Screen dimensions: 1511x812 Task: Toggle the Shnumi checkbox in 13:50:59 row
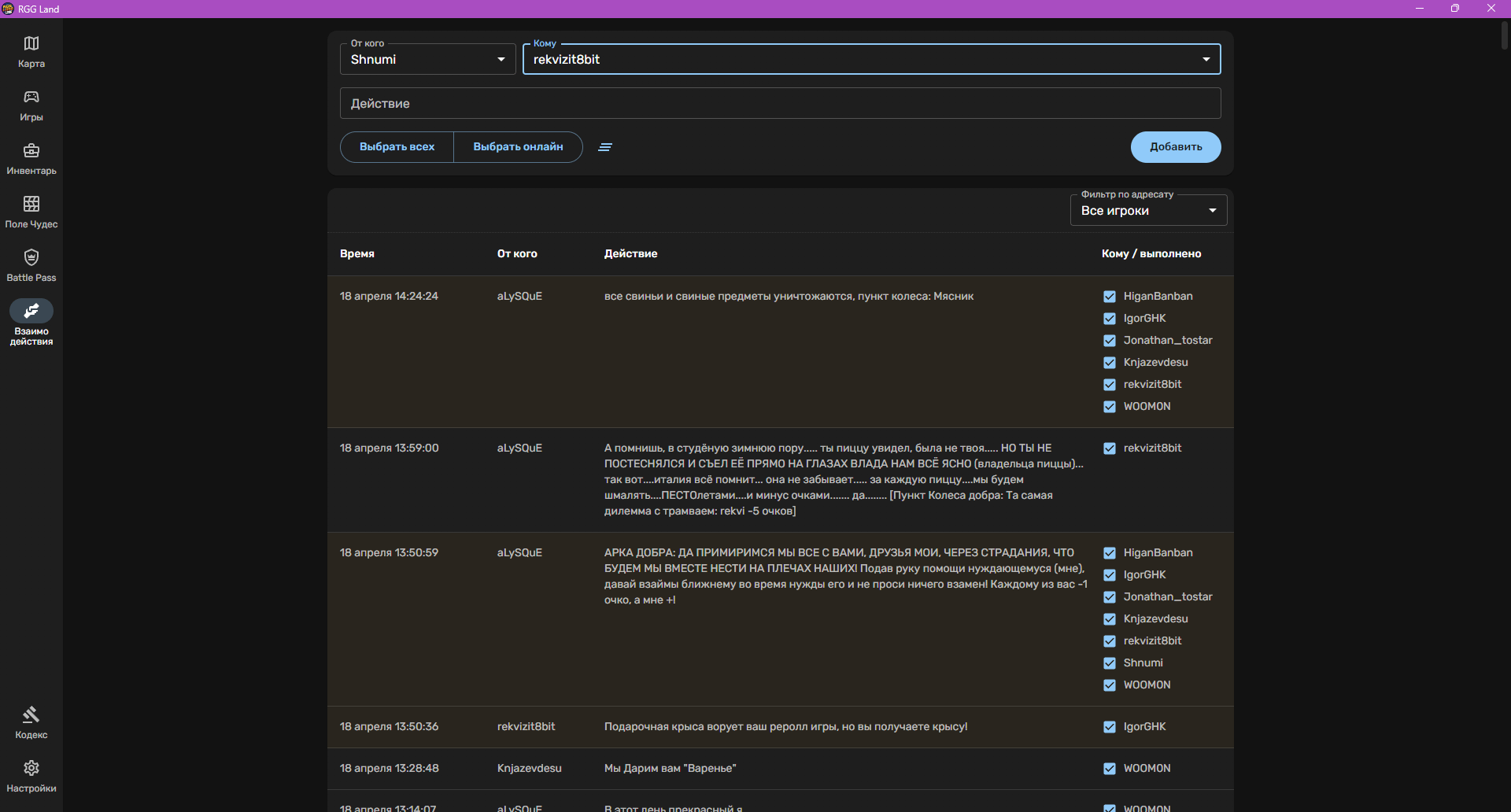(x=1110, y=663)
